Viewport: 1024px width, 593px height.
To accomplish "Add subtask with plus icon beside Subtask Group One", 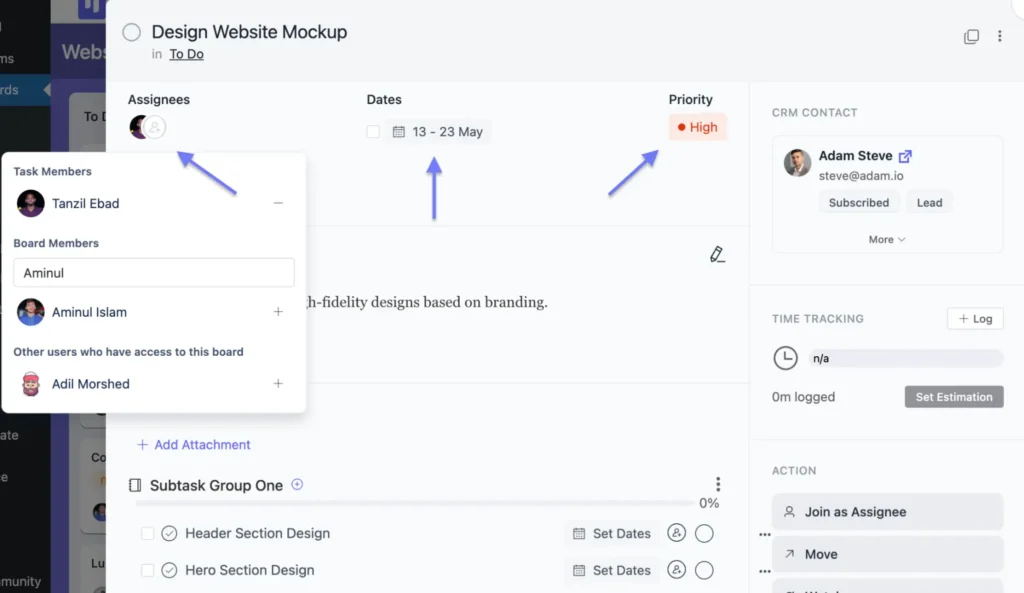I will point(297,485).
